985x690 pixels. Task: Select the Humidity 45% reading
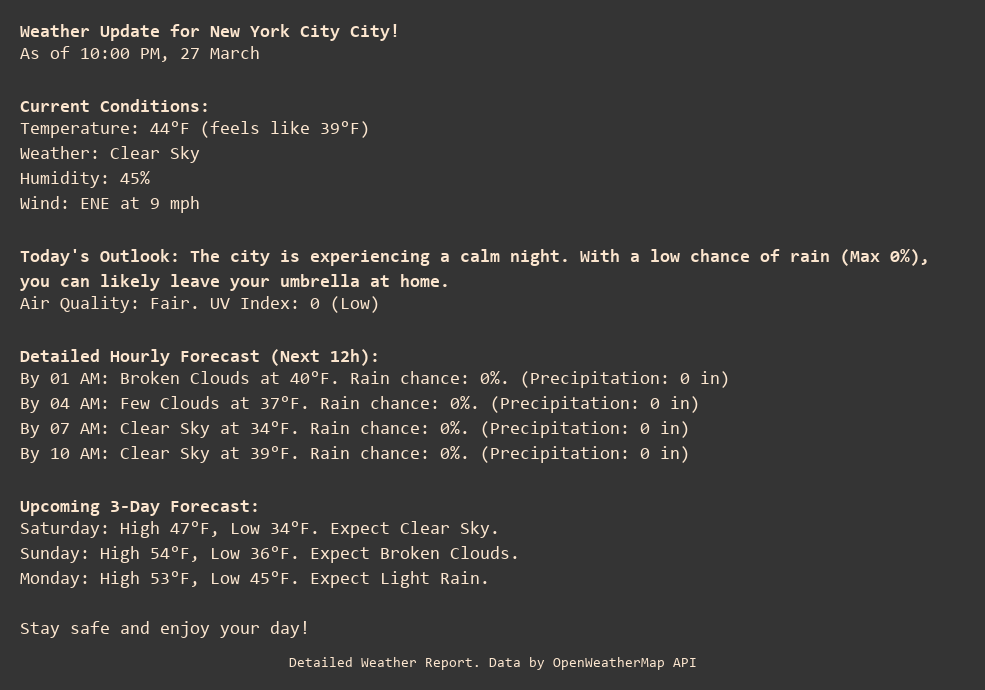[85, 178]
